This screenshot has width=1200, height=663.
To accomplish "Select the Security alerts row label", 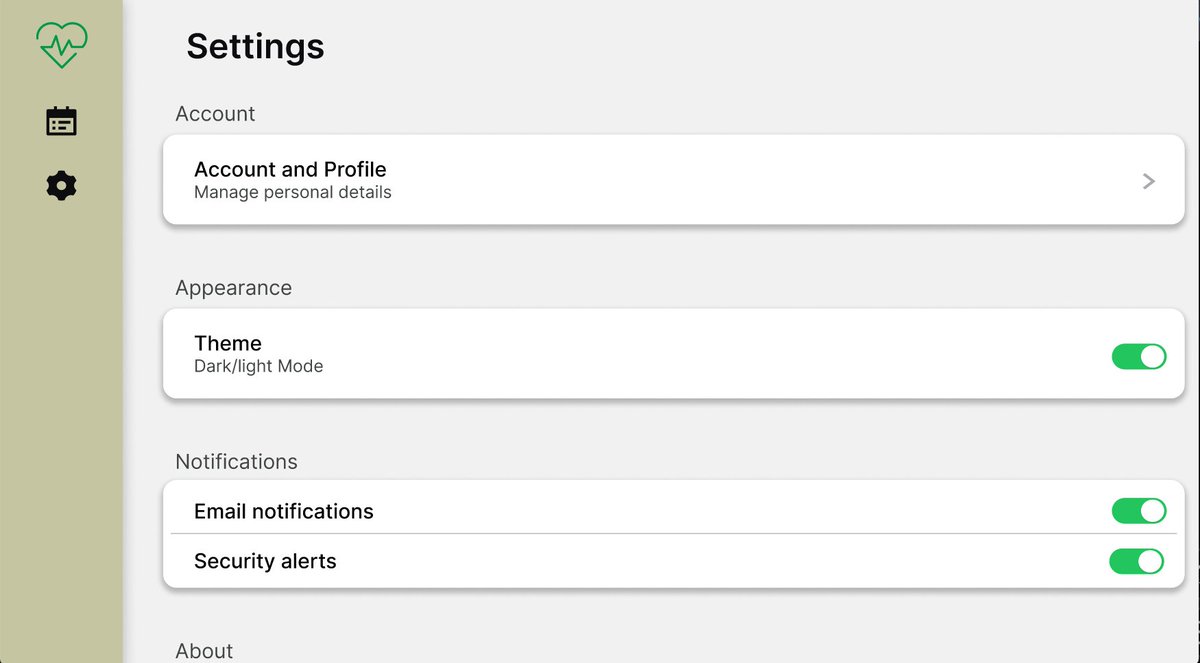I will click(265, 561).
